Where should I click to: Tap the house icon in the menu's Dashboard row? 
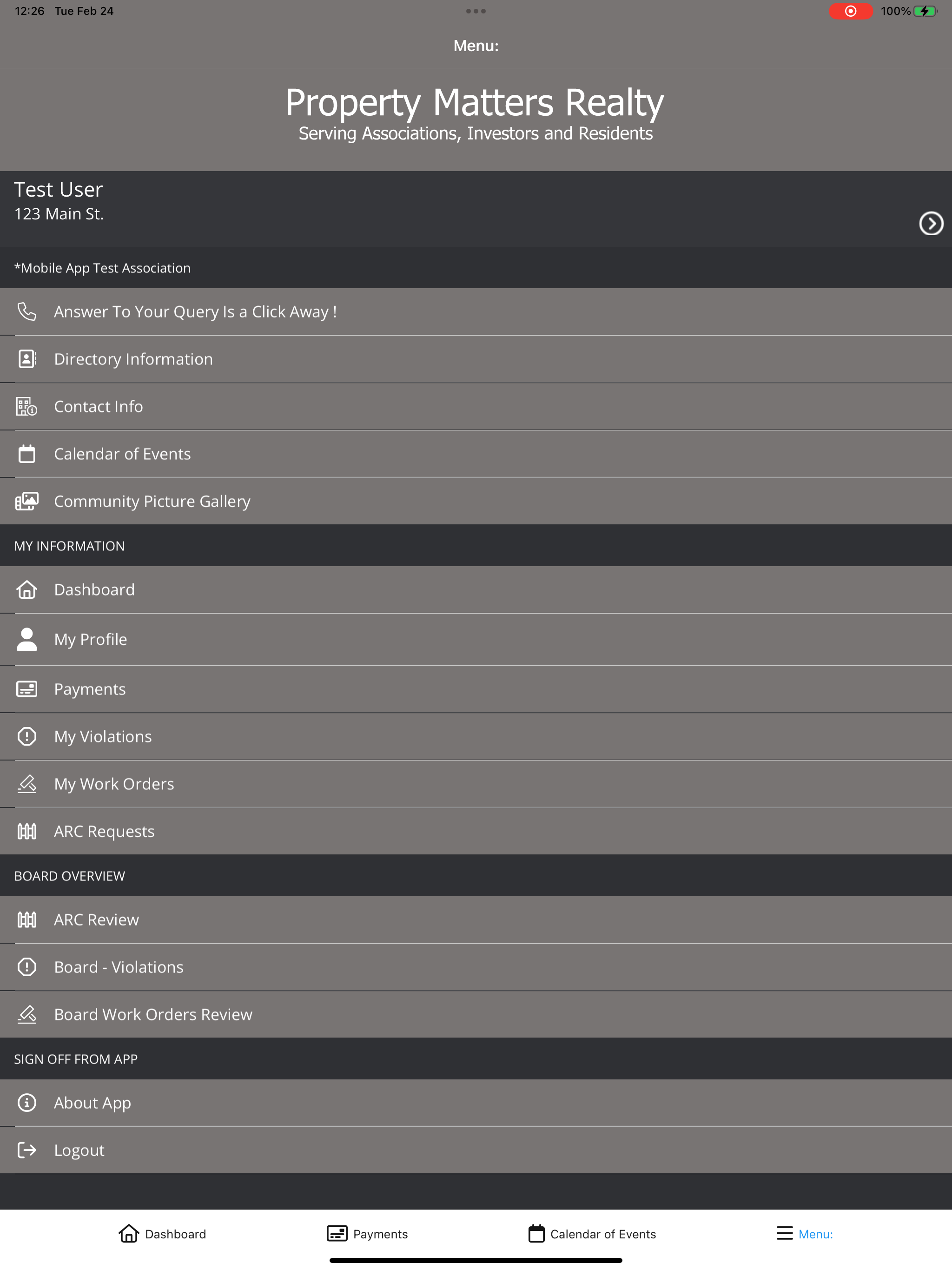pyautogui.click(x=26, y=589)
